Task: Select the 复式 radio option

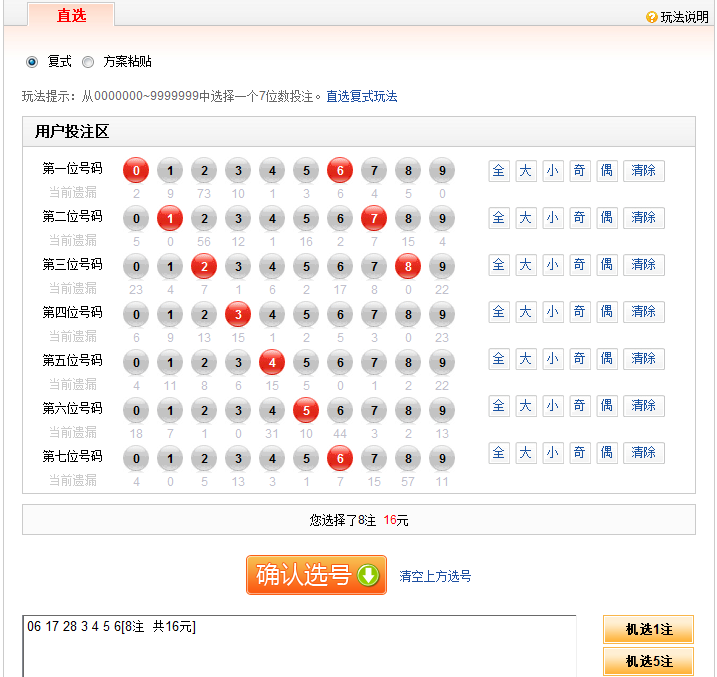Action: tap(32, 62)
